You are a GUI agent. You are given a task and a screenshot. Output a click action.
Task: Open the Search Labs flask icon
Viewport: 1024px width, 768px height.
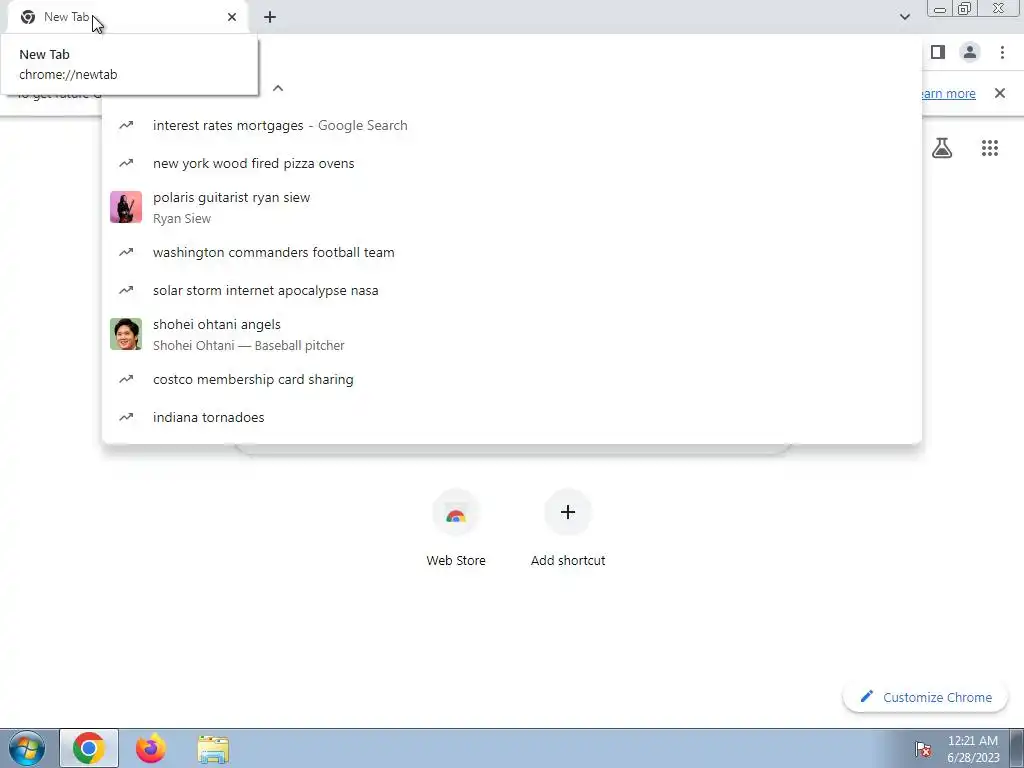pyautogui.click(x=942, y=148)
